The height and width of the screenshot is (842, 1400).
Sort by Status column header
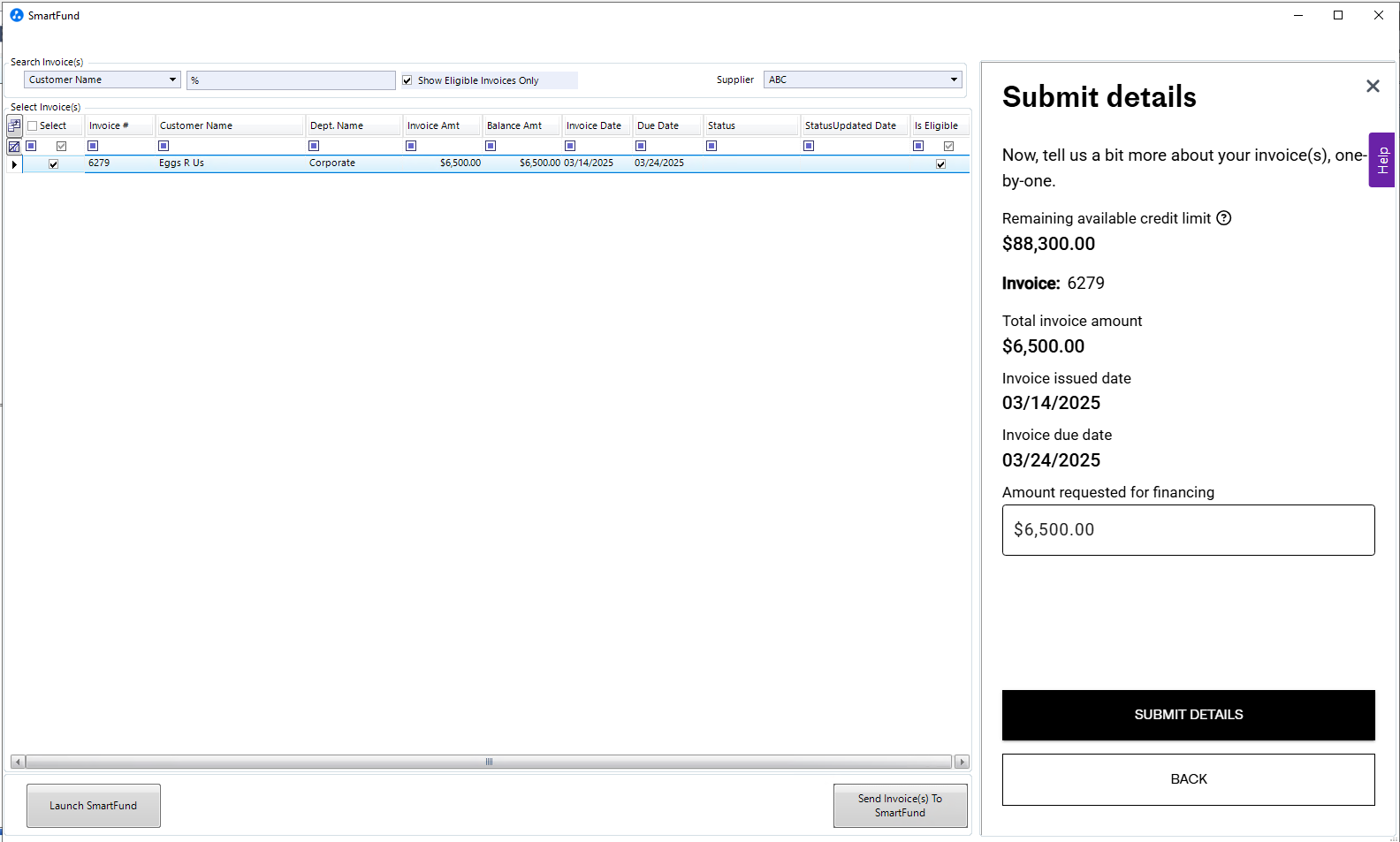[x=751, y=125]
